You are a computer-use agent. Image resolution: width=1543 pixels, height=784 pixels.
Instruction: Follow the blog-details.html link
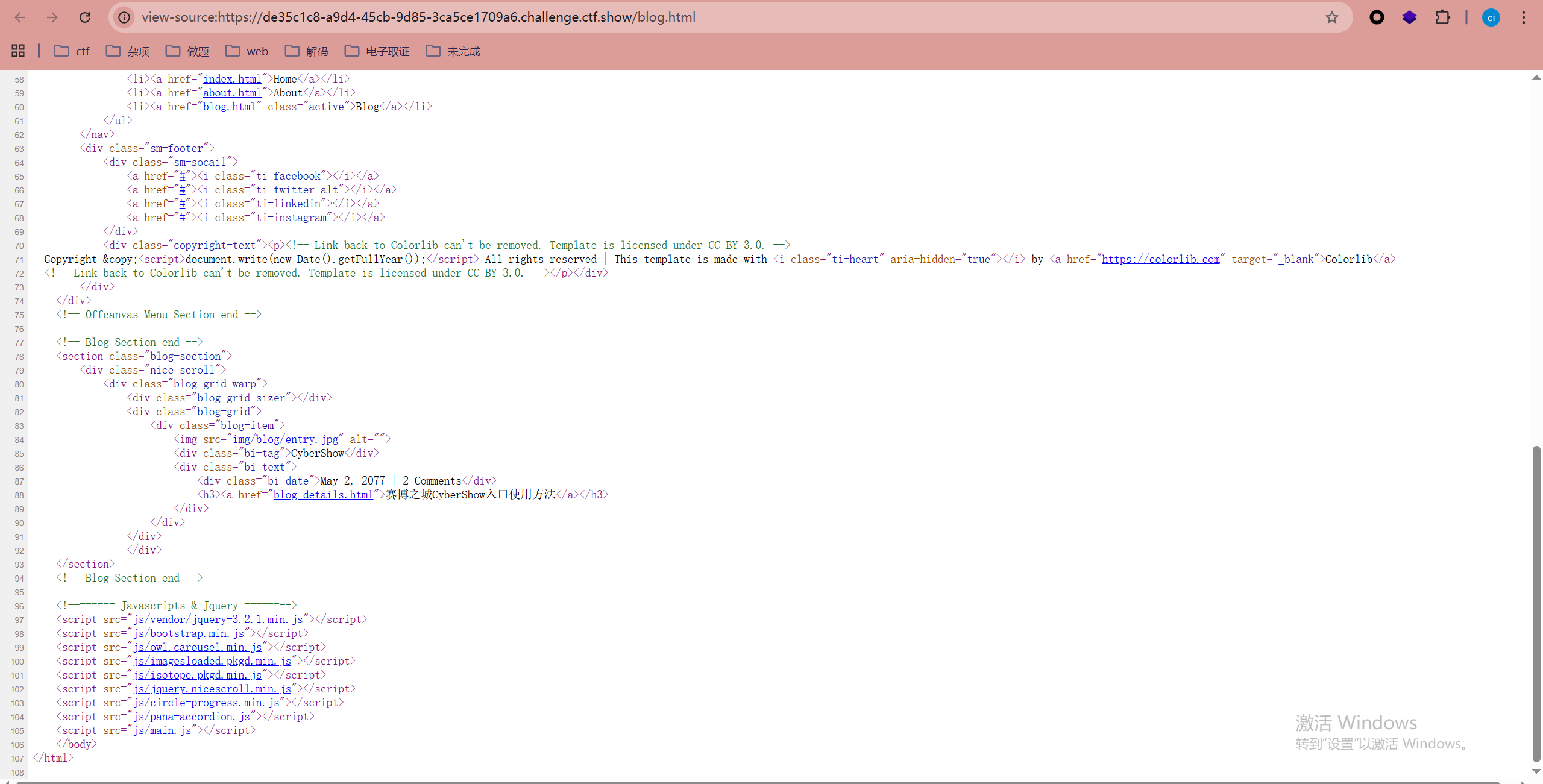coord(323,495)
